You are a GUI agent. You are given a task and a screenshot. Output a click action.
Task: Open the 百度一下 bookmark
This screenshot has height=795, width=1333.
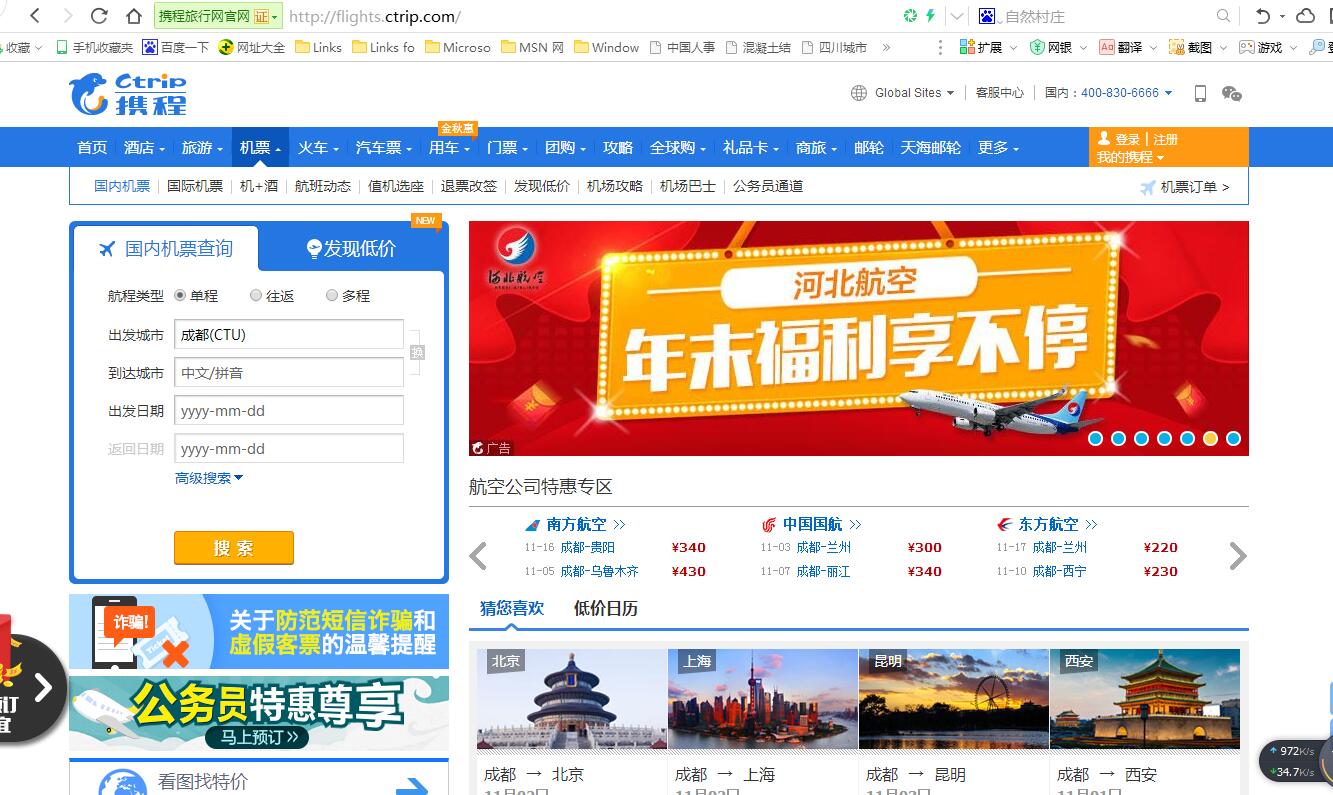176,47
